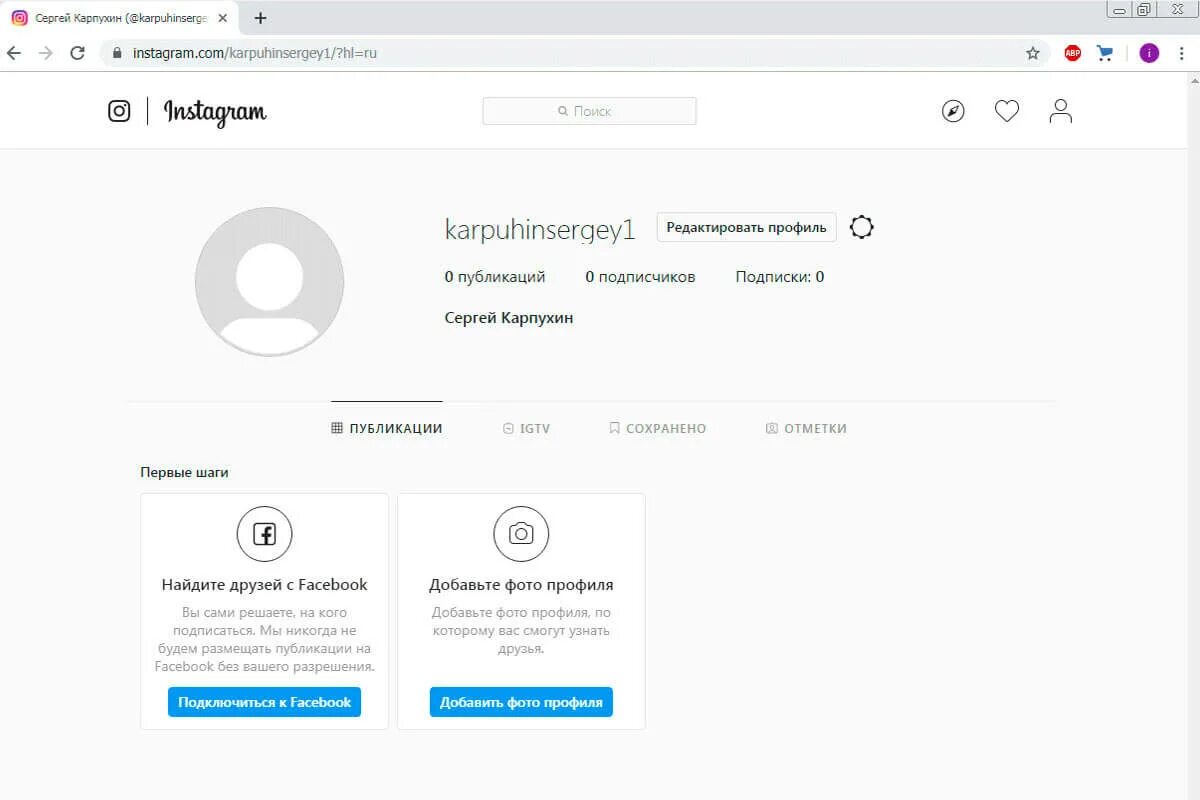This screenshot has height=800, width=1200.
Task: Click the browser forward arrow
Action: pos(45,53)
